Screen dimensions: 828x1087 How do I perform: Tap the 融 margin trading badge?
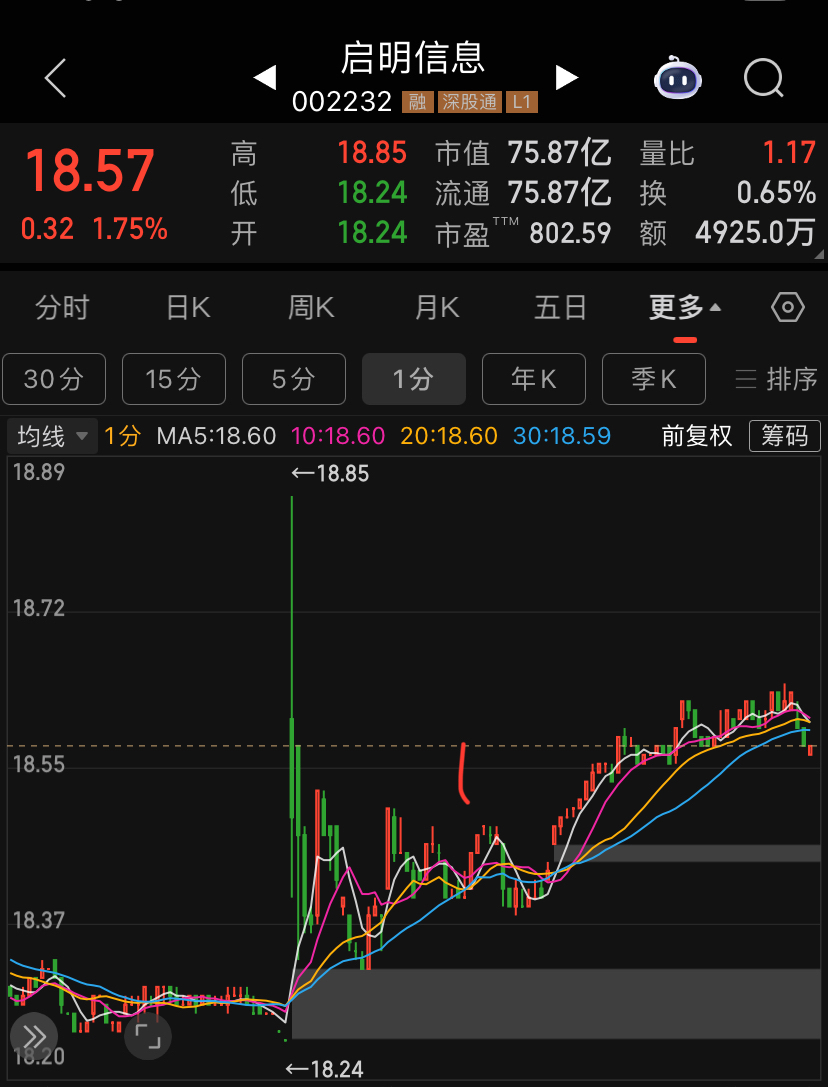(417, 102)
